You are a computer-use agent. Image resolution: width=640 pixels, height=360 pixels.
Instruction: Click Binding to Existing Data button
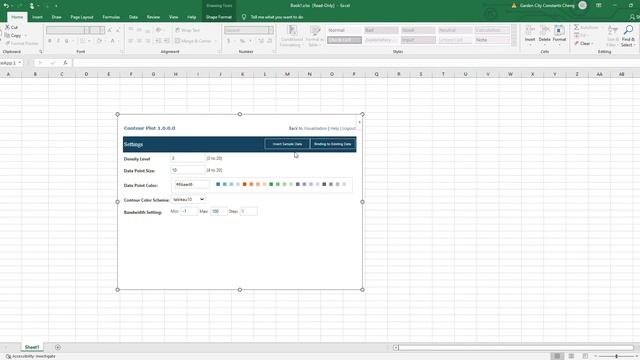pyautogui.click(x=333, y=144)
